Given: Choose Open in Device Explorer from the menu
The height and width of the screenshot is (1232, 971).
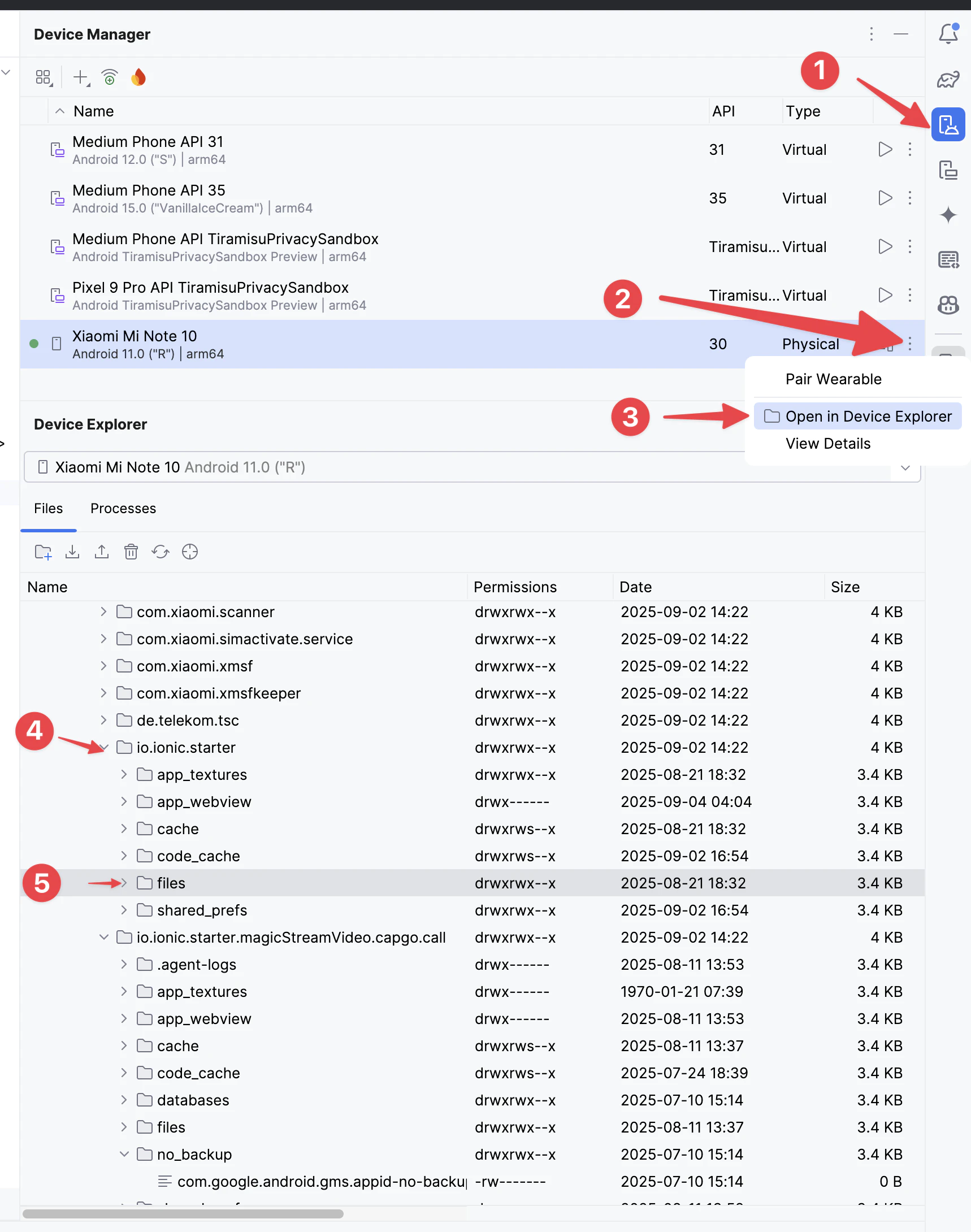Looking at the screenshot, I should point(869,415).
